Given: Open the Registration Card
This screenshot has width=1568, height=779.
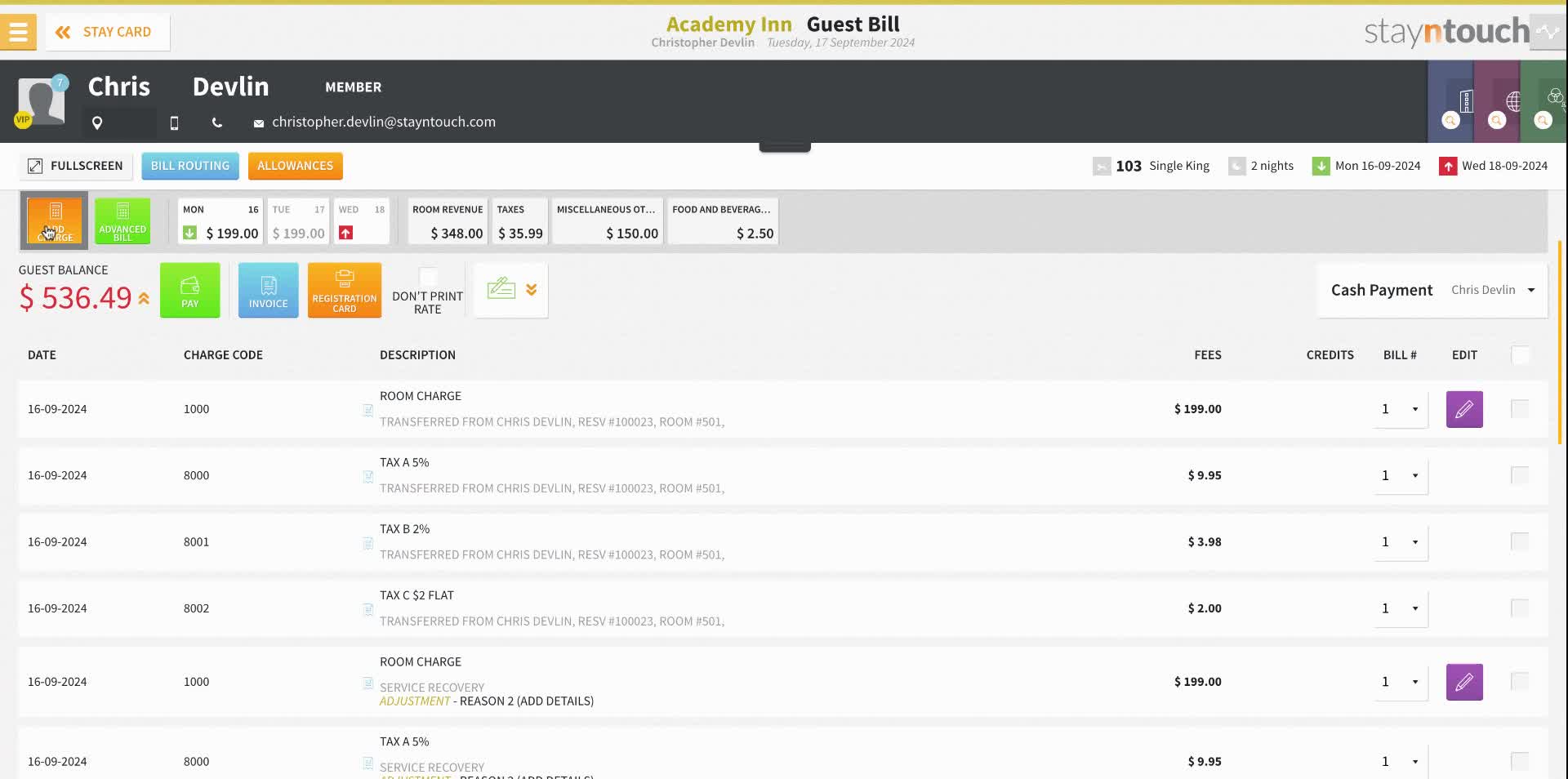Looking at the screenshot, I should point(345,290).
